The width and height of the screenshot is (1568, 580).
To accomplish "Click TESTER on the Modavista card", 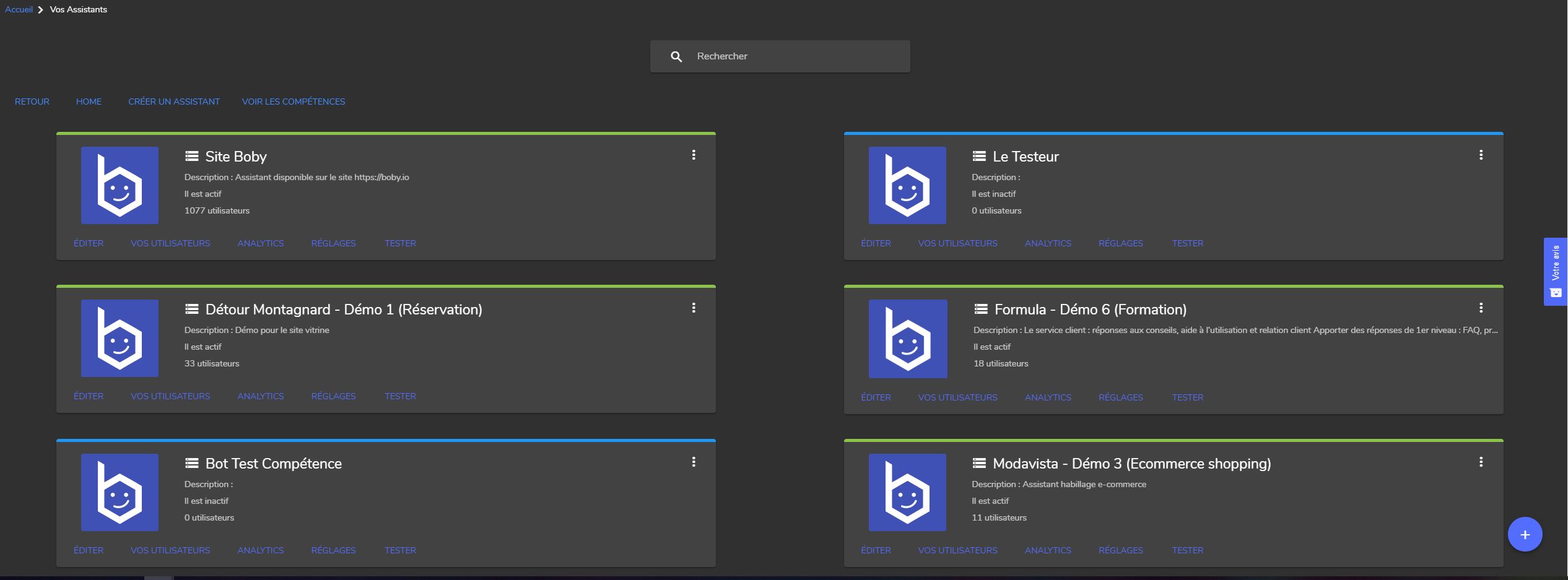I will point(1187,550).
